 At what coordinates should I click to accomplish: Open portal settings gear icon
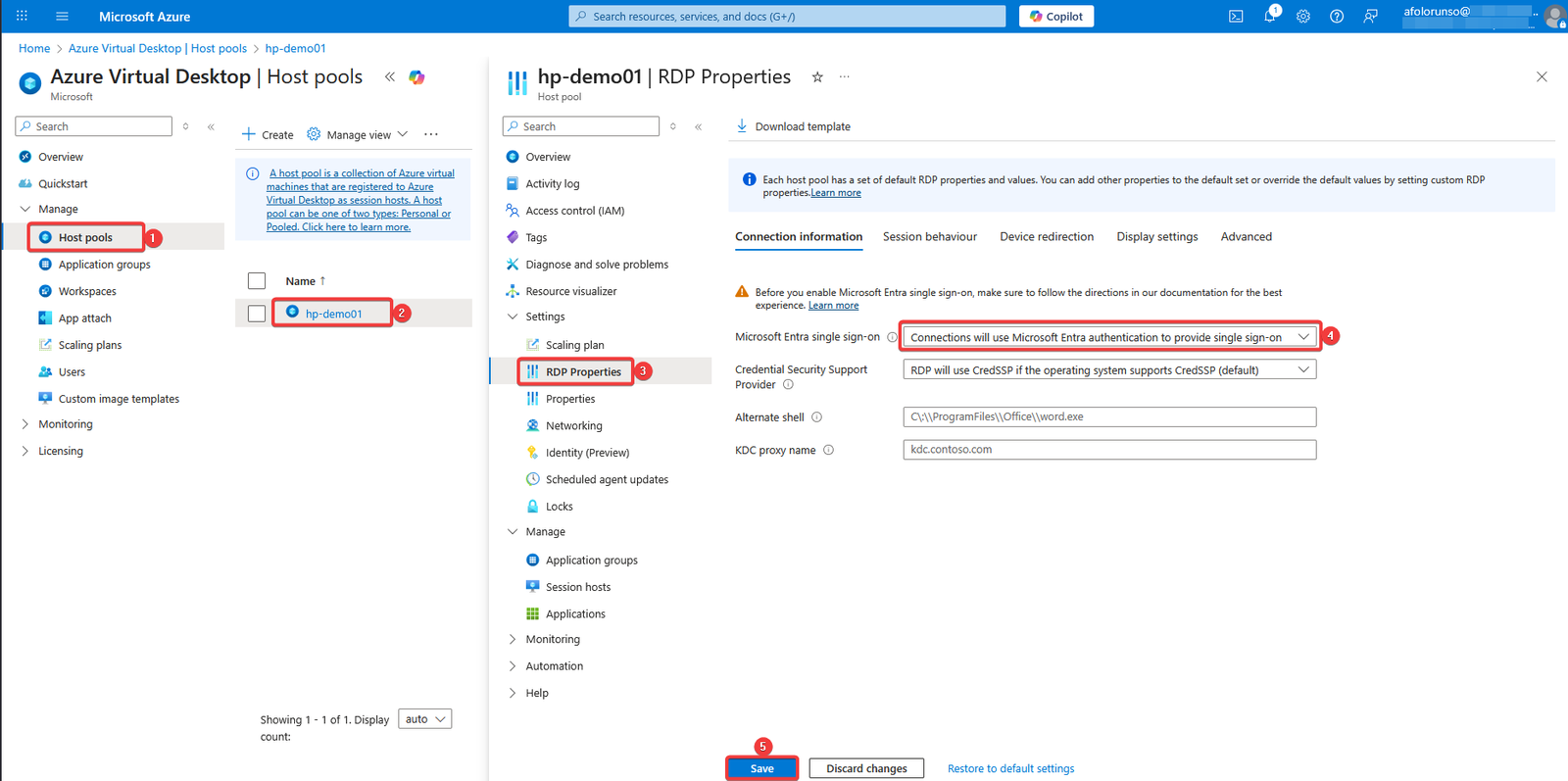(1303, 17)
